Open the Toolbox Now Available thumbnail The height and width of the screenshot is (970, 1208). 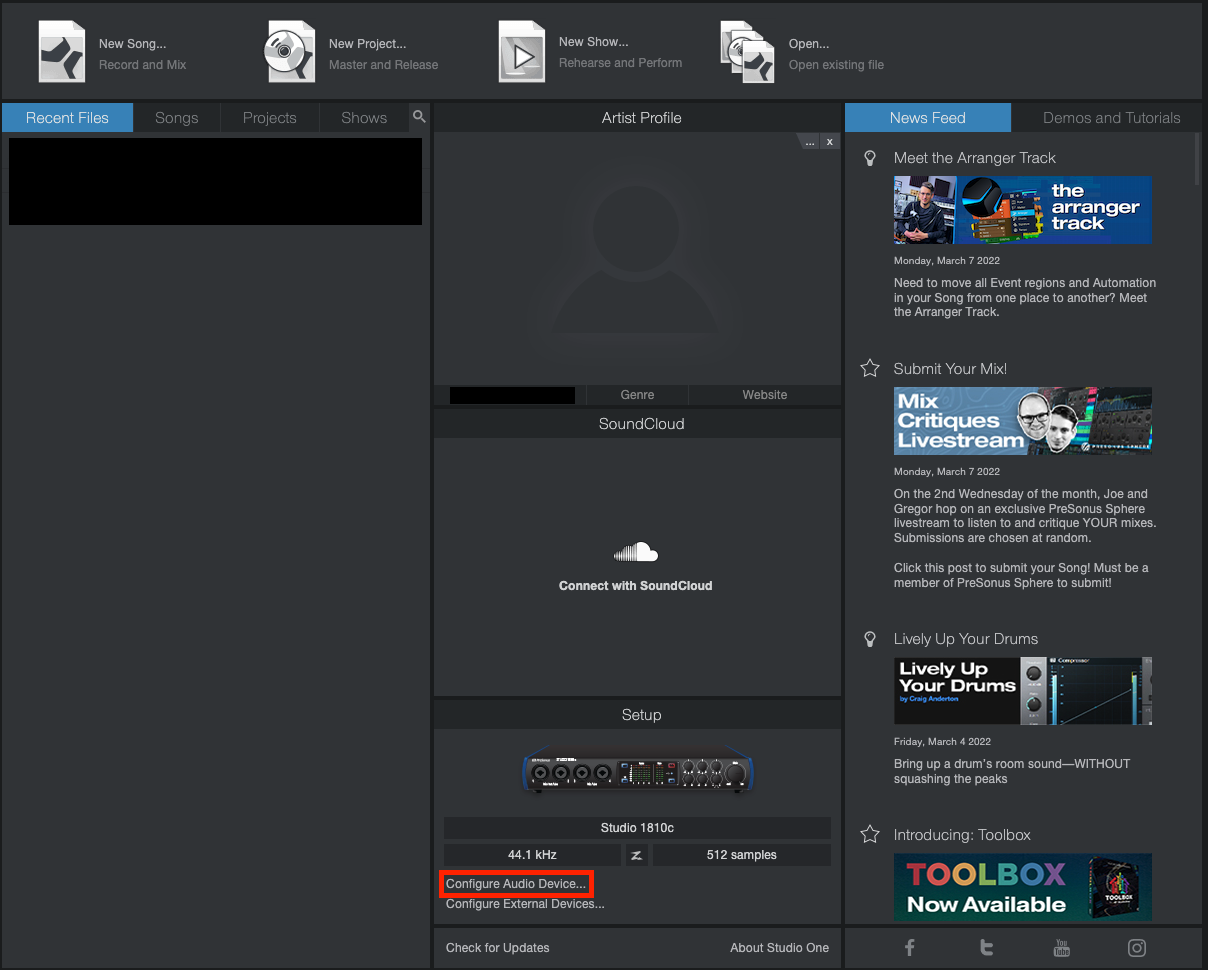click(1022, 887)
